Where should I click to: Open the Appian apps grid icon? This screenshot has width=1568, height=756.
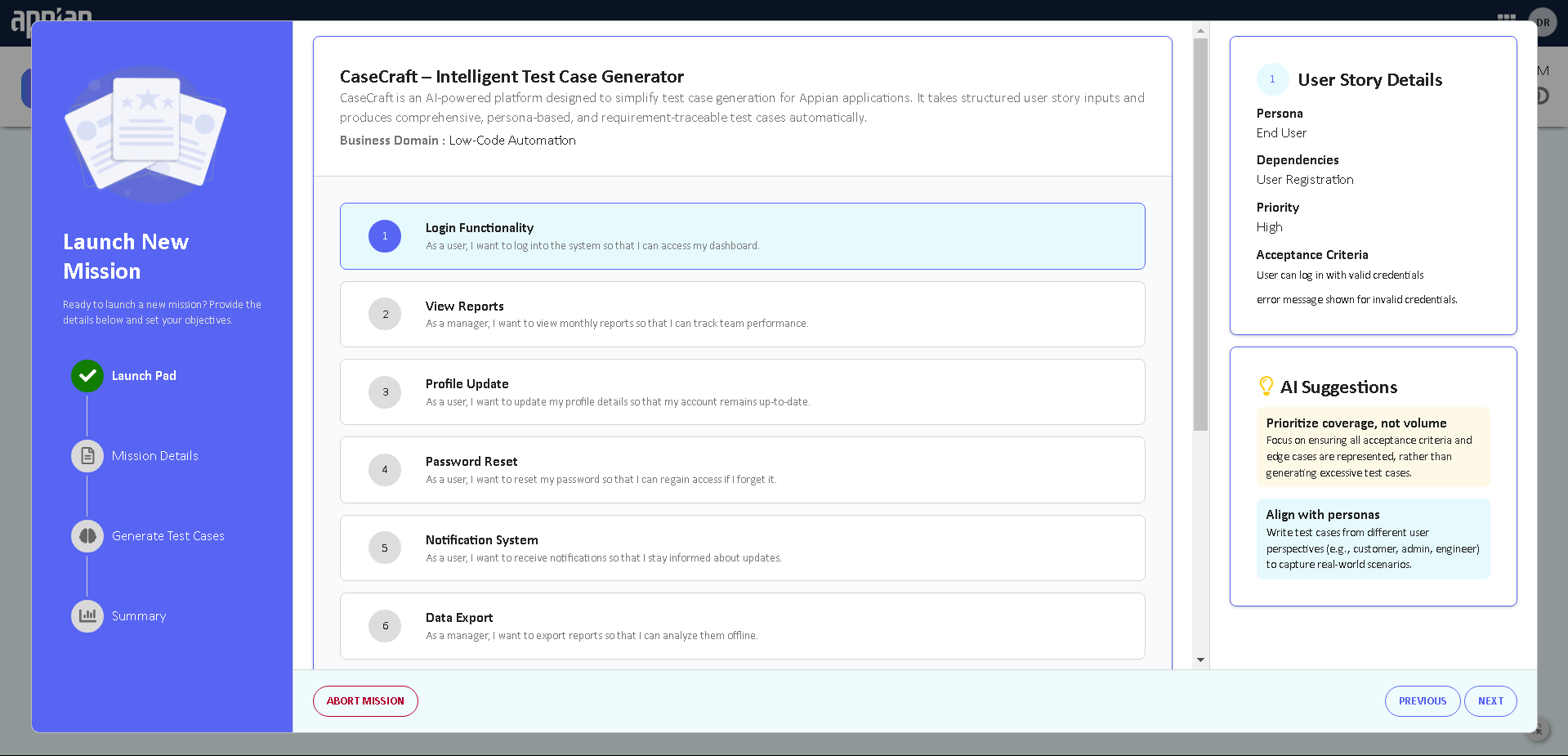pyautogui.click(x=1506, y=18)
